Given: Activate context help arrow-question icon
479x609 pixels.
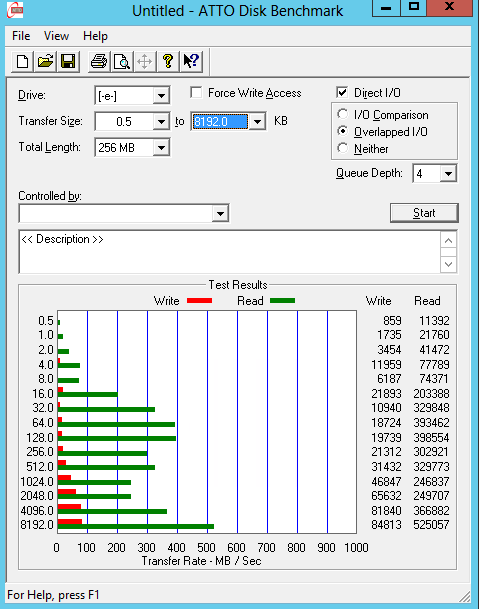Looking at the screenshot, I should [191, 61].
